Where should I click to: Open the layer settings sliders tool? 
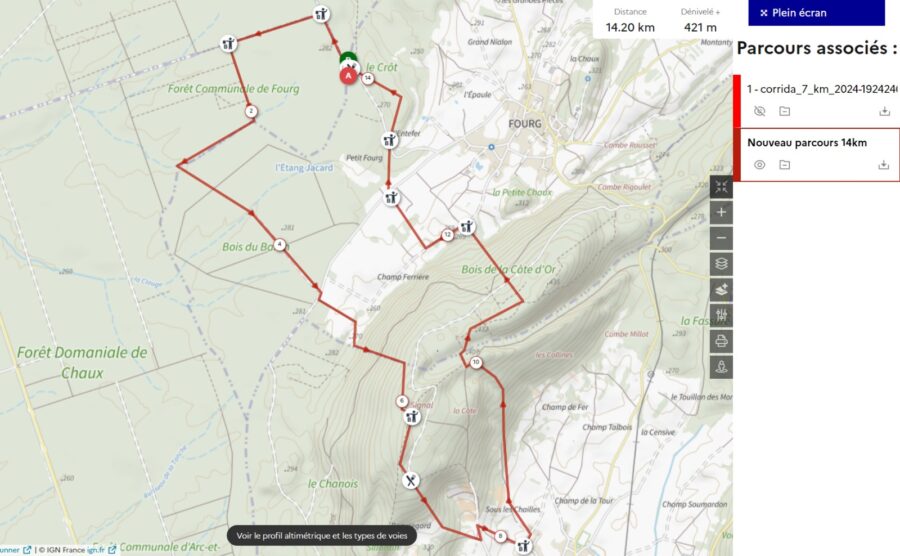(721, 315)
